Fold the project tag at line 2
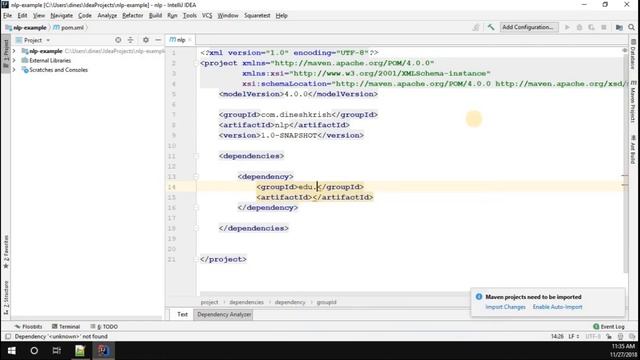The image size is (640, 360). coord(196,63)
